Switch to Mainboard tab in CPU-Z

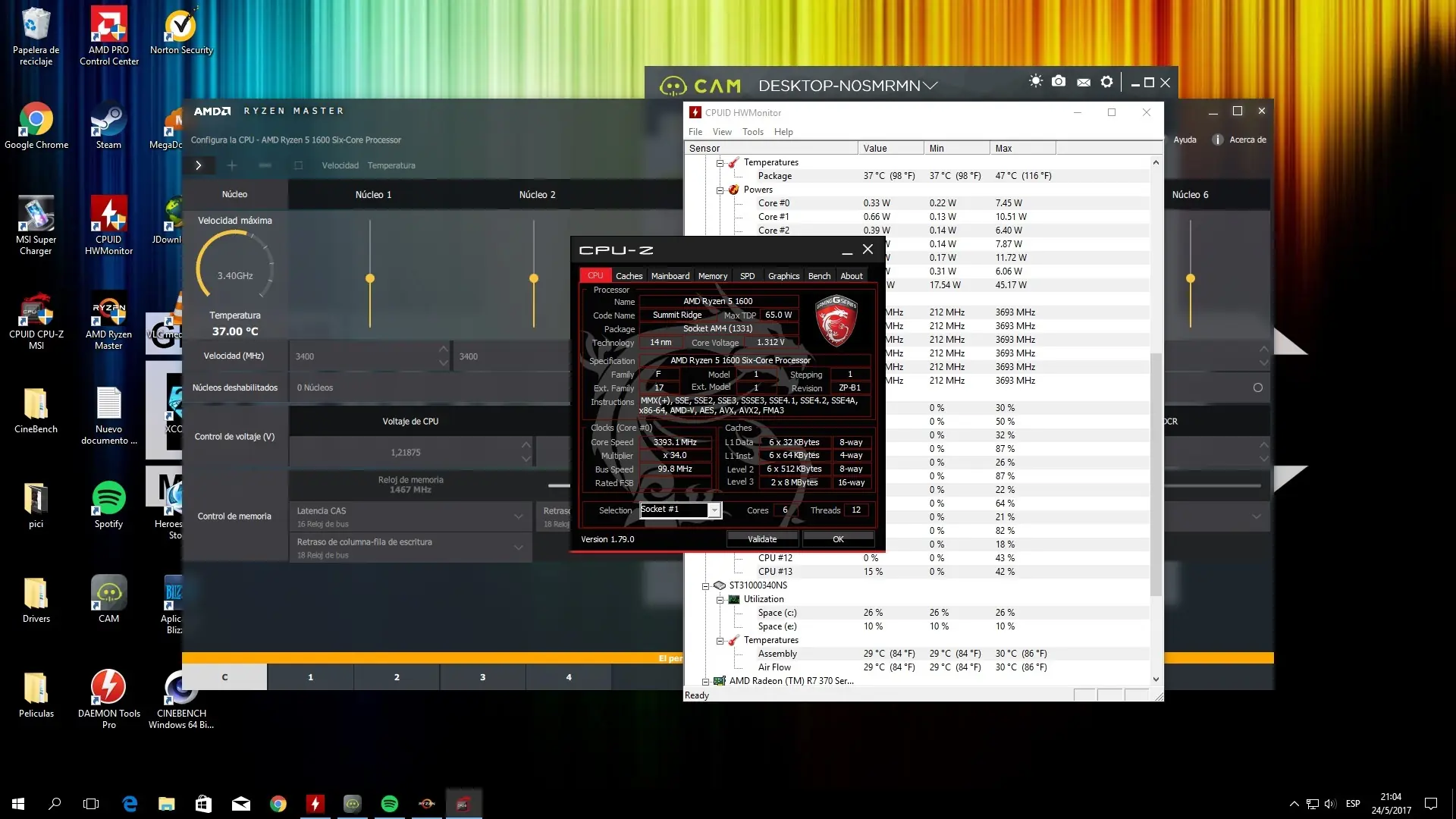(x=670, y=276)
